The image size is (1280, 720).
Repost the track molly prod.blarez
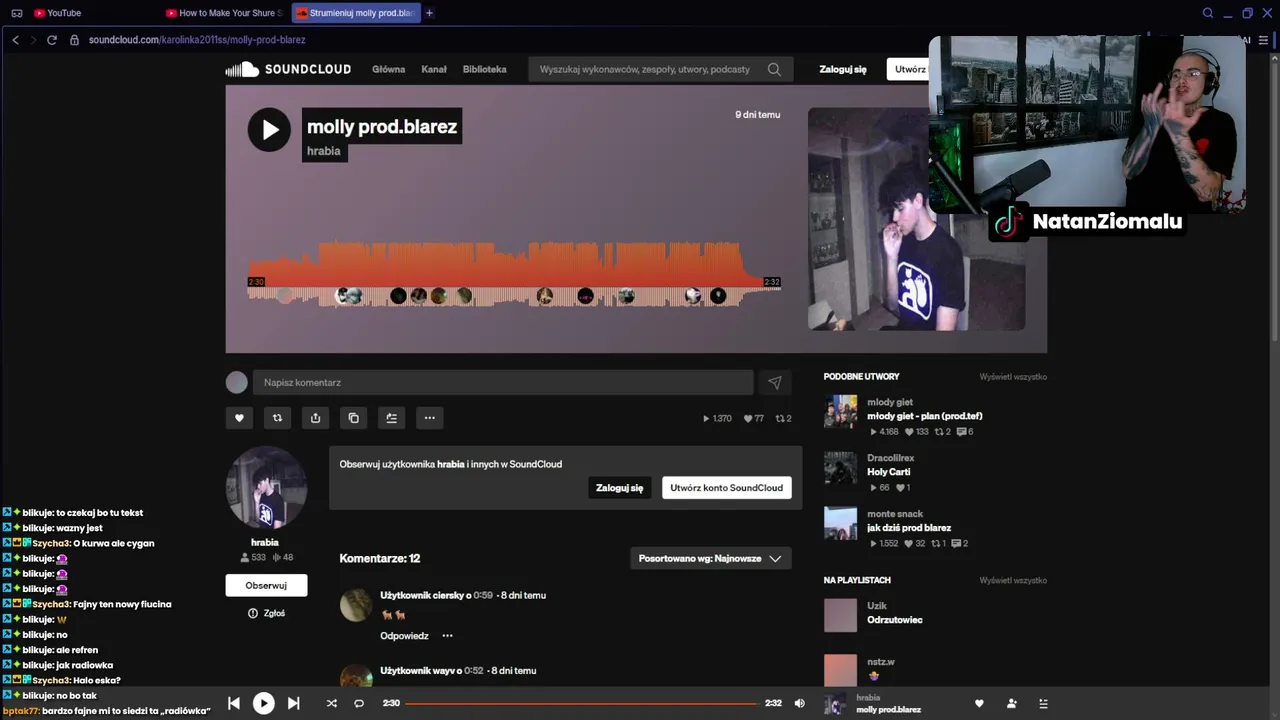pyautogui.click(x=277, y=418)
